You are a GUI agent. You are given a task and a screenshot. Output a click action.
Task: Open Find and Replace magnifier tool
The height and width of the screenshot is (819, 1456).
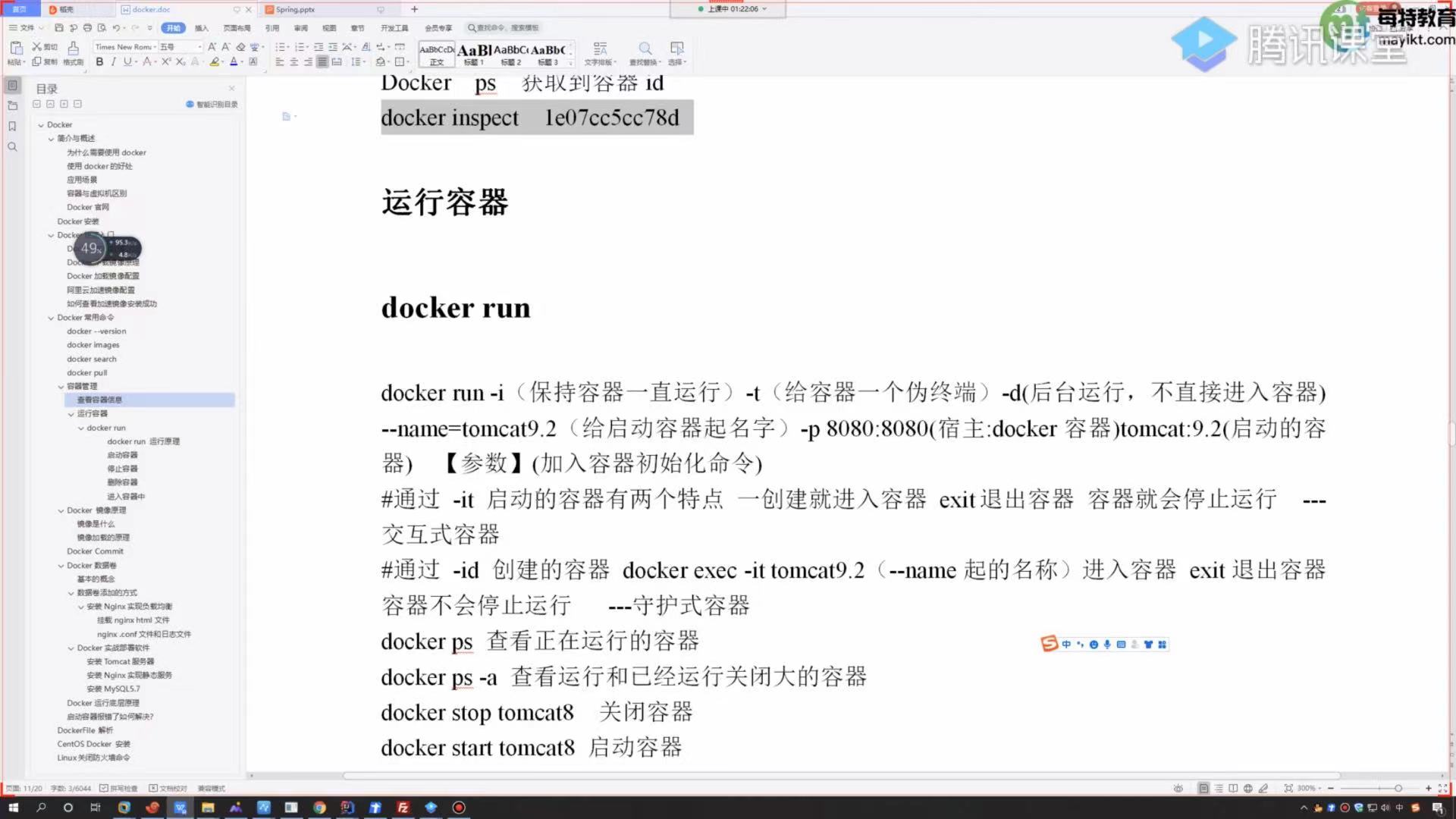click(645, 49)
